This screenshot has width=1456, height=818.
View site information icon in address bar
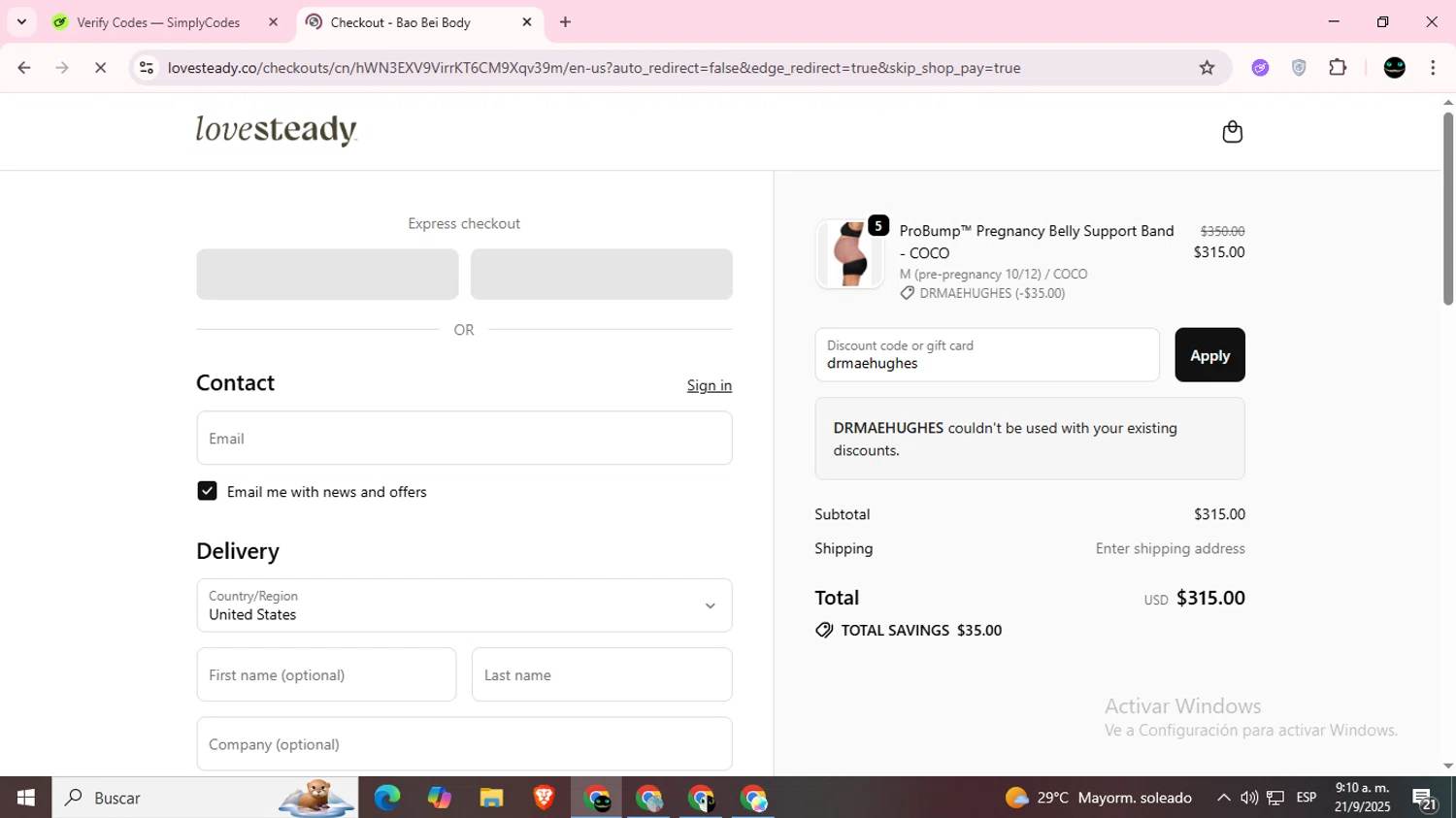pyautogui.click(x=147, y=68)
